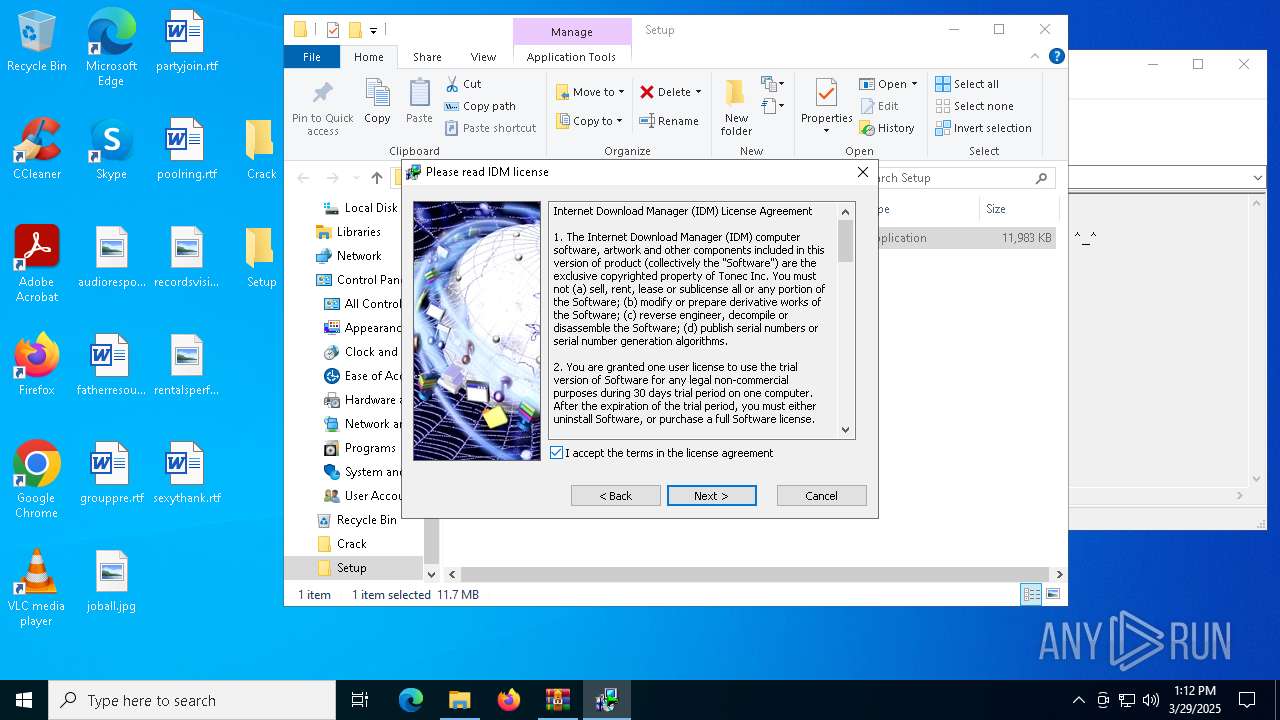Select joball.jpg desktop file
This screenshot has width=1280, height=720.
tap(111, 581)
